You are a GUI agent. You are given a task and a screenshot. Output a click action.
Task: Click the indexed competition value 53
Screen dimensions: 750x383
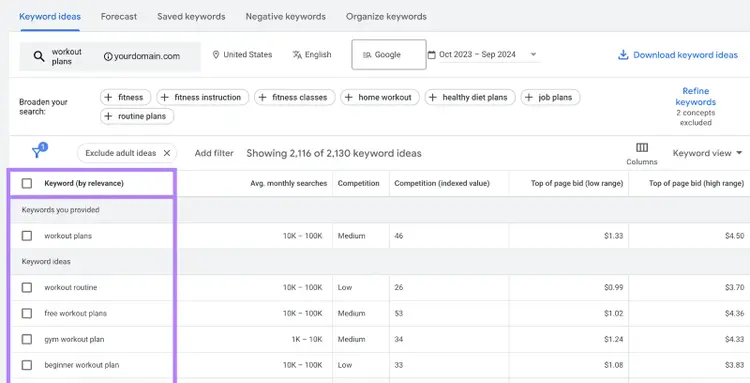click(399, 313)
